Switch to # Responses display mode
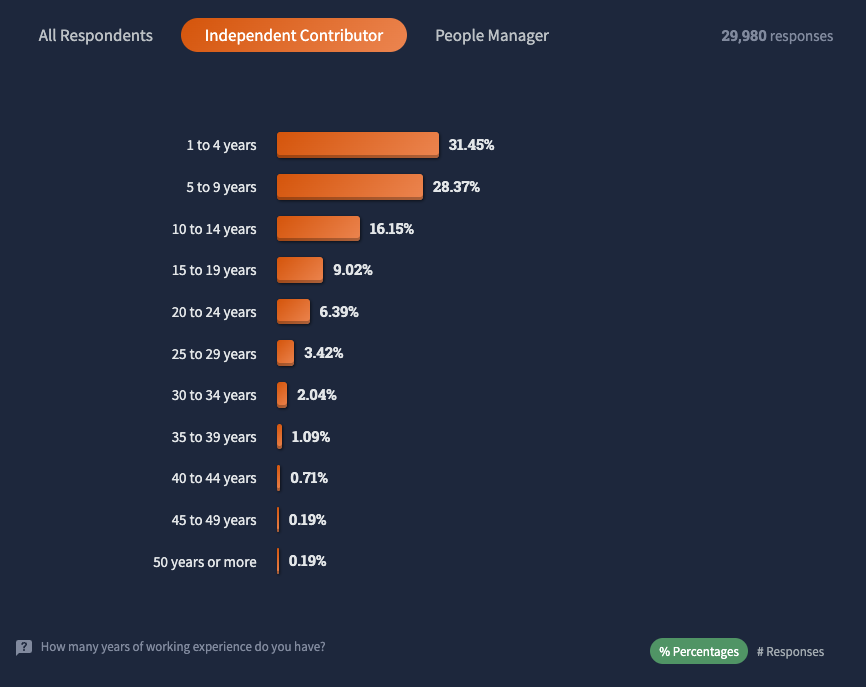The image size is (866, 687). (x=790, y=651)
